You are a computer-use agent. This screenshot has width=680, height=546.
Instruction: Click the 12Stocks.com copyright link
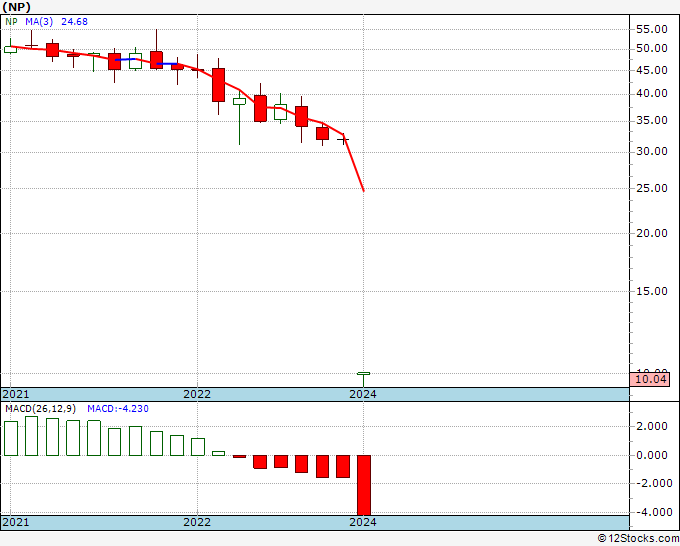click(638, 539)
